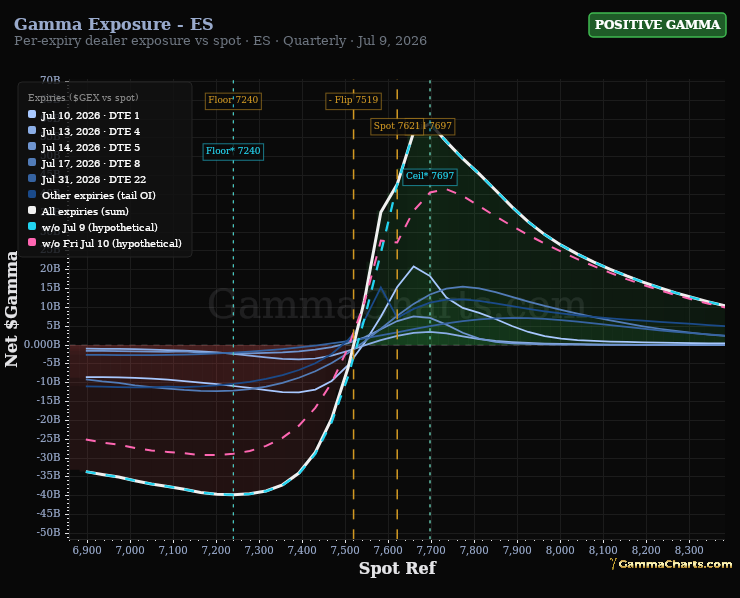The image size is (740, 598).
Task: Click the y-axis tick label '-25B'
Action: (49, 438)
